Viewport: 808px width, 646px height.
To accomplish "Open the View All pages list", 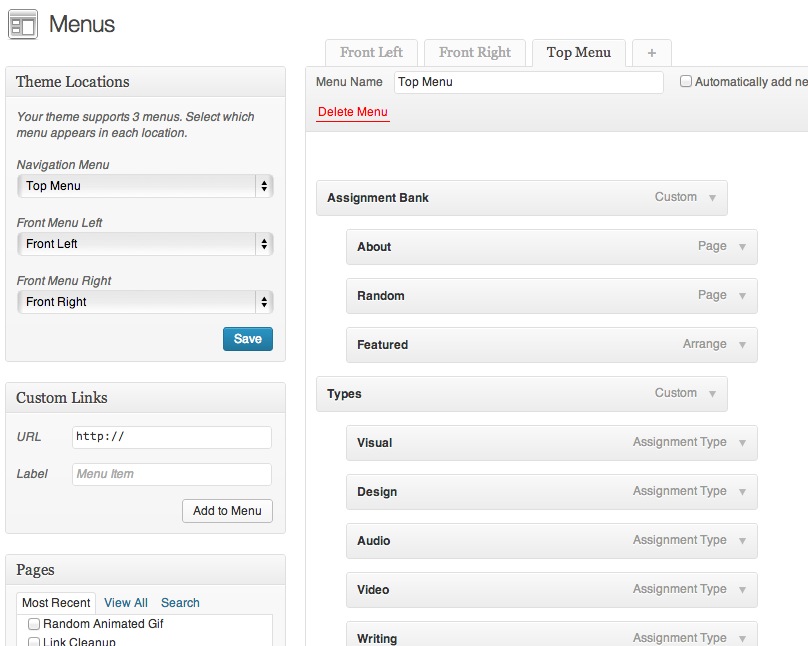I will 125,603.
